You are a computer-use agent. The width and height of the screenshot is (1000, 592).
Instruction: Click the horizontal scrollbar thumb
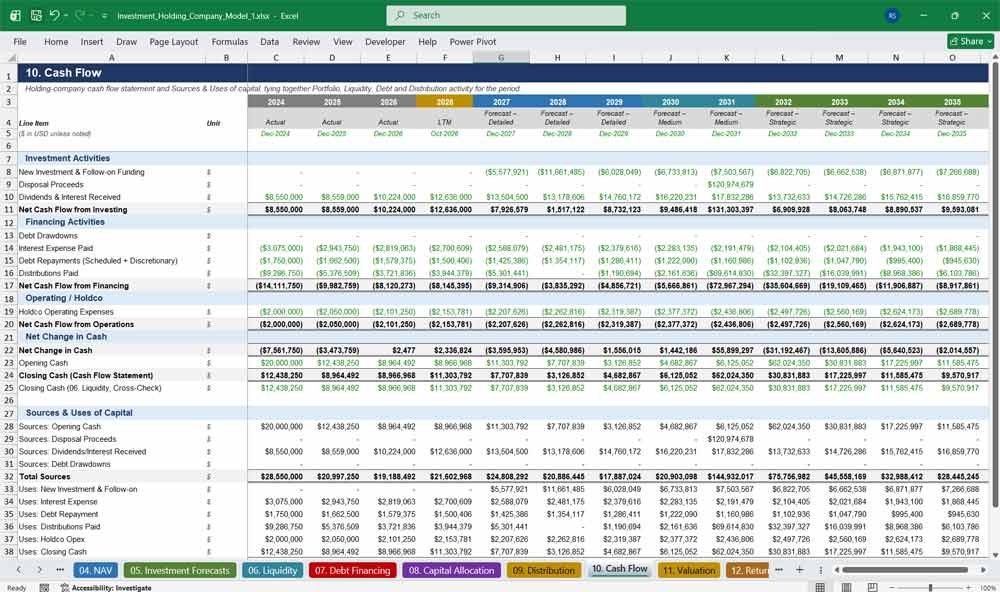pos(904,570)
